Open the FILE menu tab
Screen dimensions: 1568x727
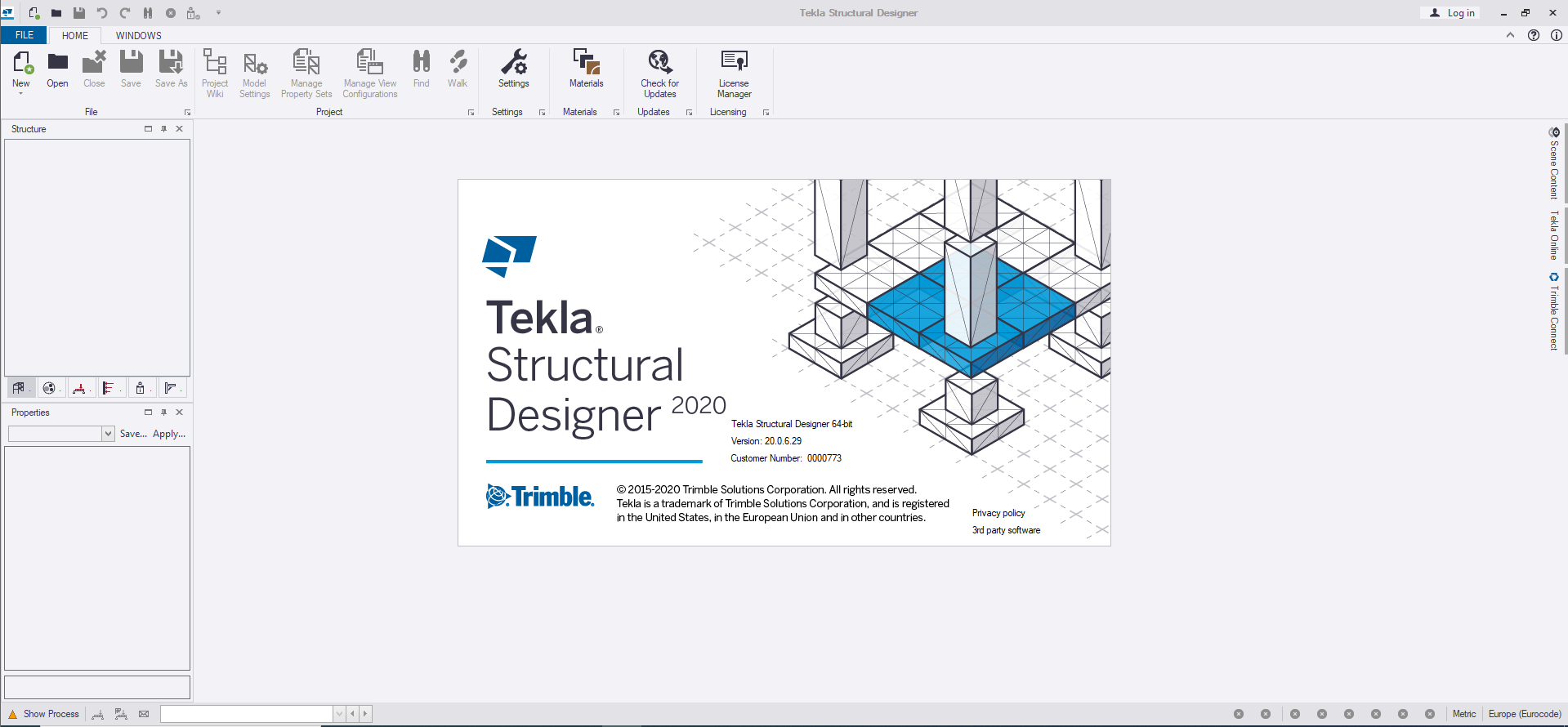(25, 35)
